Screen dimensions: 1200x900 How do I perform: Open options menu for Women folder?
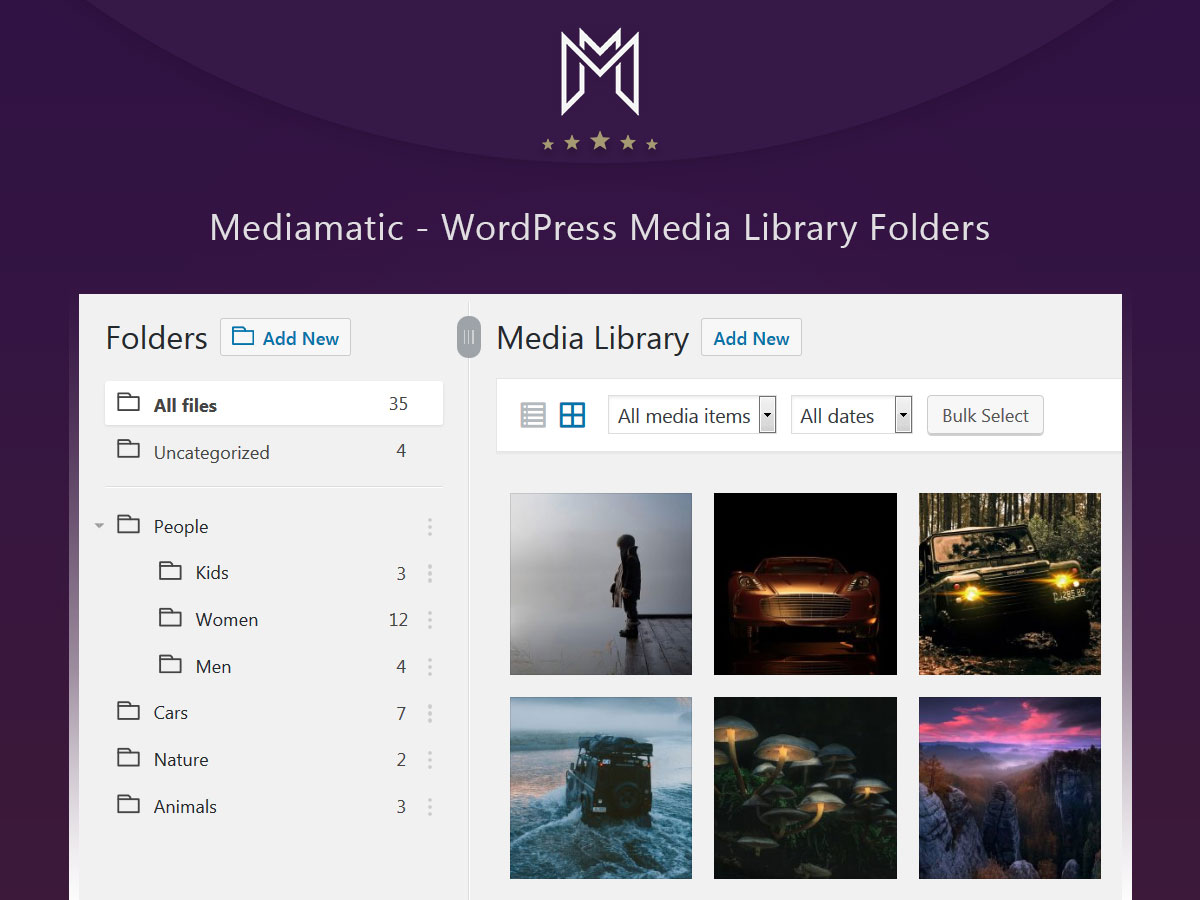[x=430, y=620]
